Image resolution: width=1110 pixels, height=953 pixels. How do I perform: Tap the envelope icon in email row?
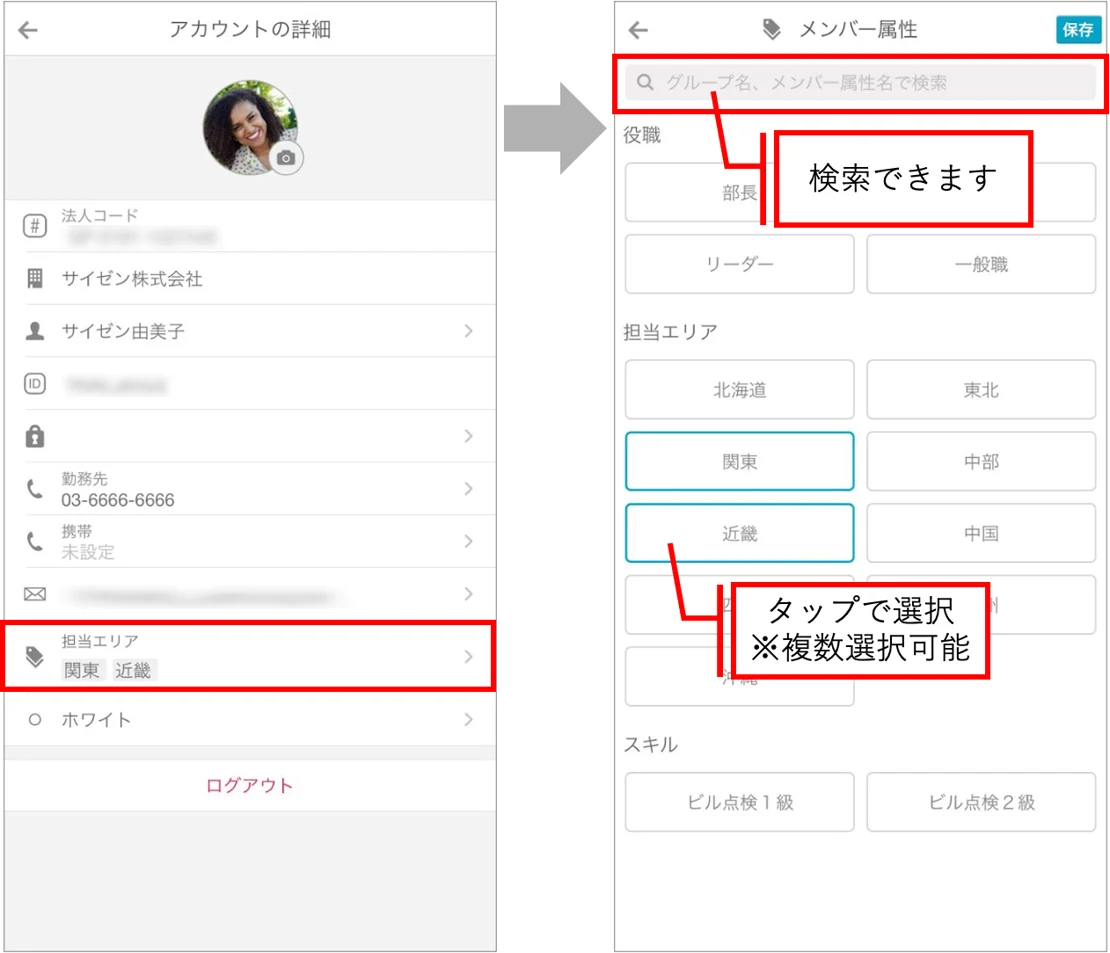pos(35,594)
